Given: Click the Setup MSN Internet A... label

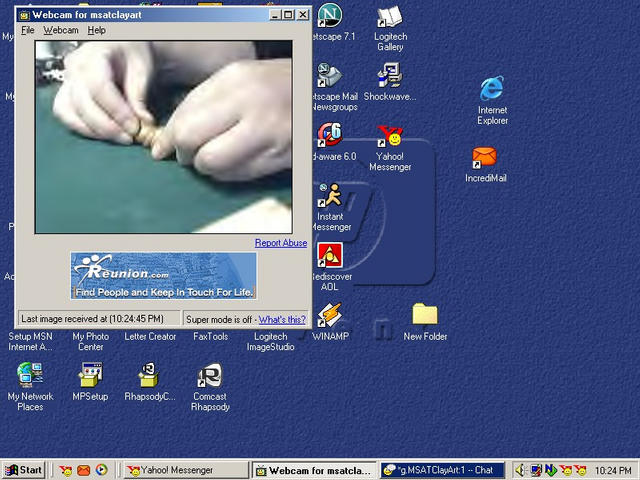Looking at the screenshot, I should (x=31, y=342).
